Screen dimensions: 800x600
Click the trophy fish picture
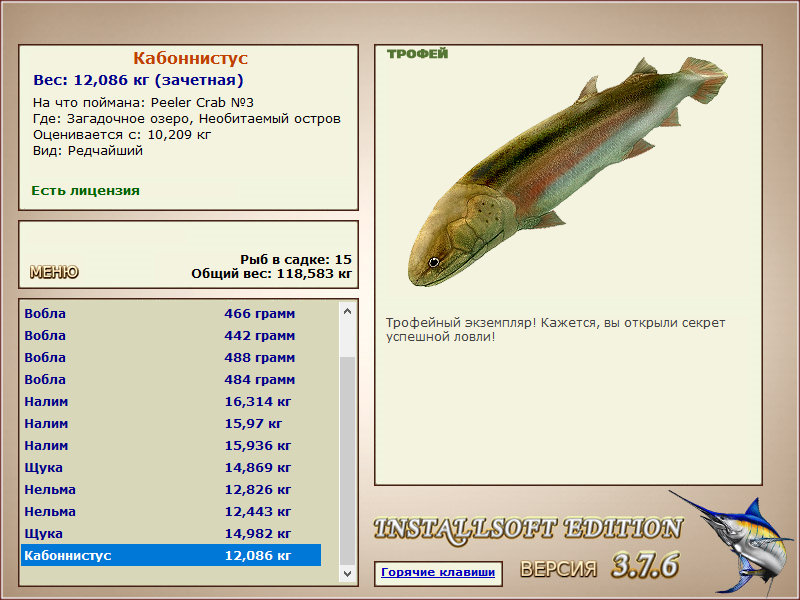(x=567, y=171)
